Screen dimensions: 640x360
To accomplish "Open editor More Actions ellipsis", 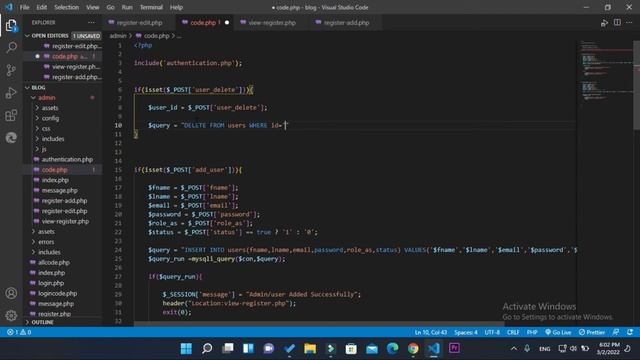I will point(629,23).
